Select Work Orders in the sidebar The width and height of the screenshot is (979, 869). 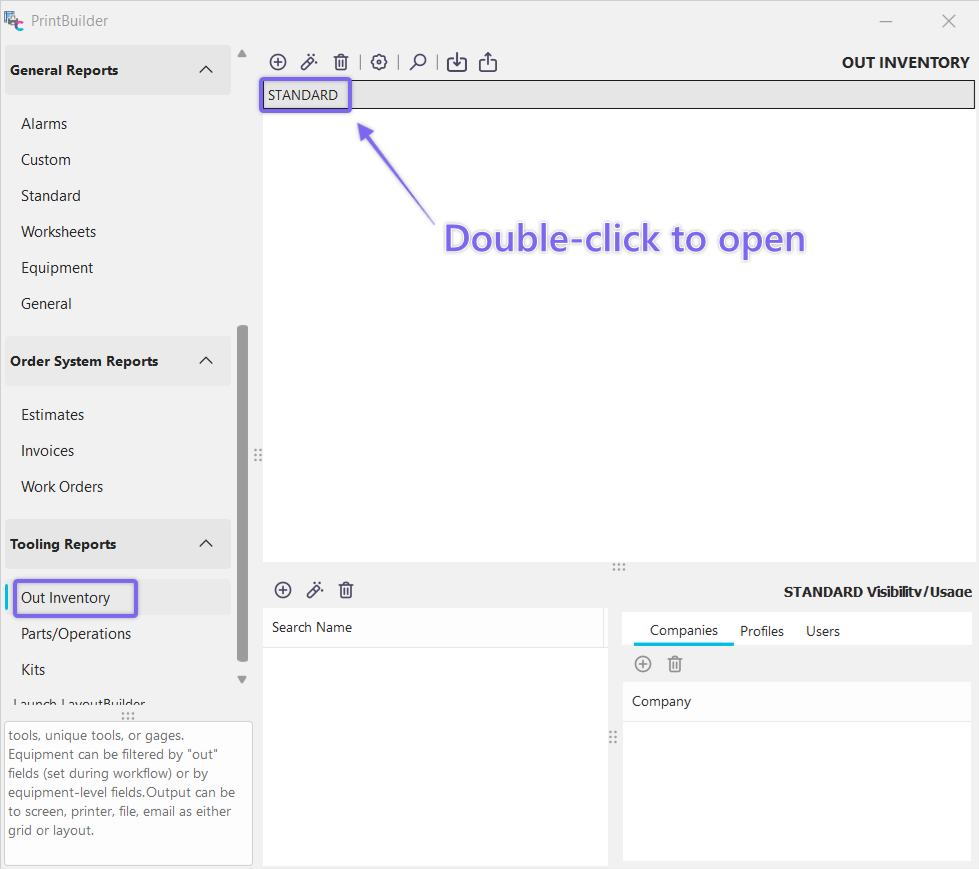click(x=62, y=487)
